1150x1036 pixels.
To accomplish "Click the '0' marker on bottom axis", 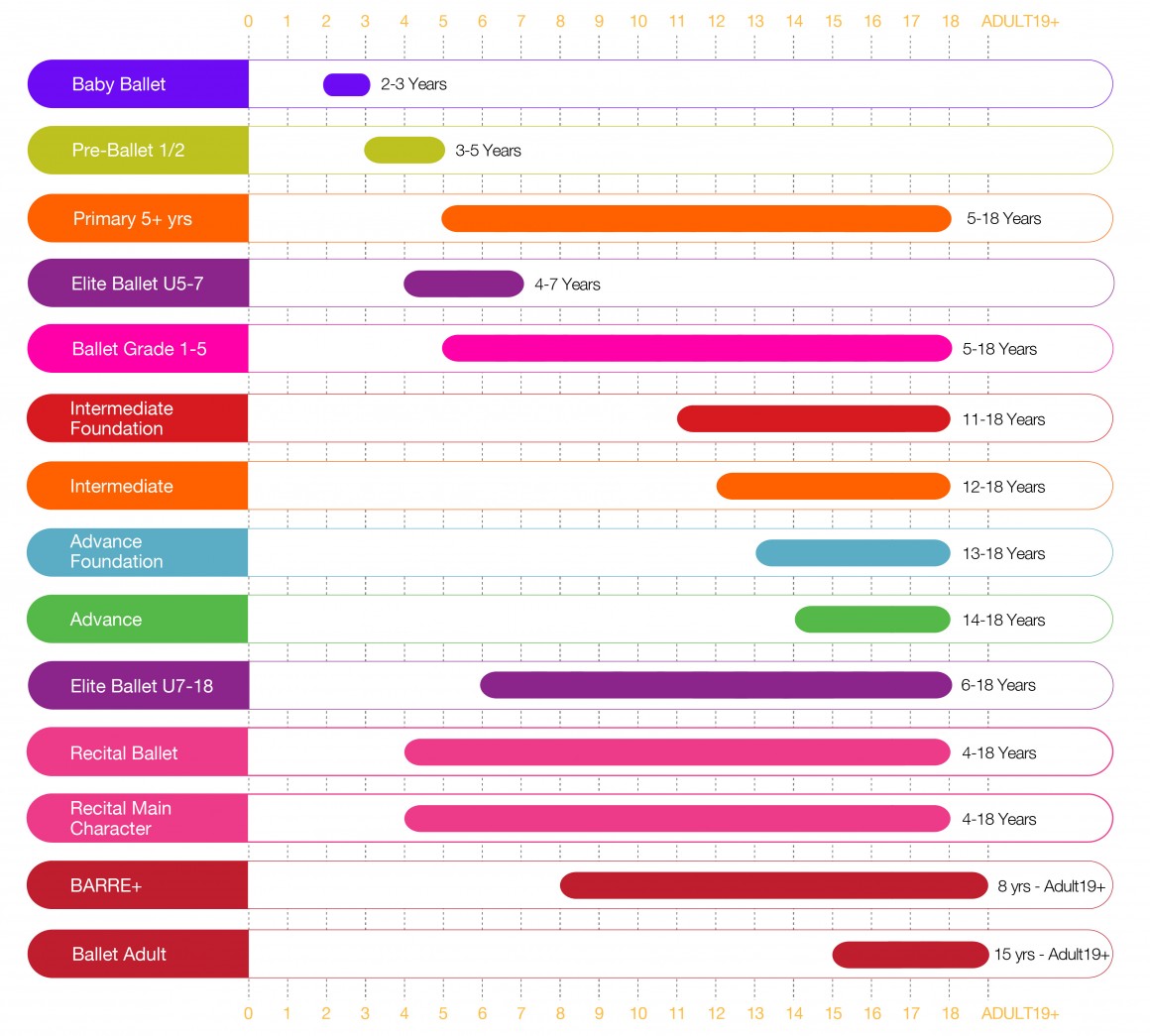I will 248,1013.
